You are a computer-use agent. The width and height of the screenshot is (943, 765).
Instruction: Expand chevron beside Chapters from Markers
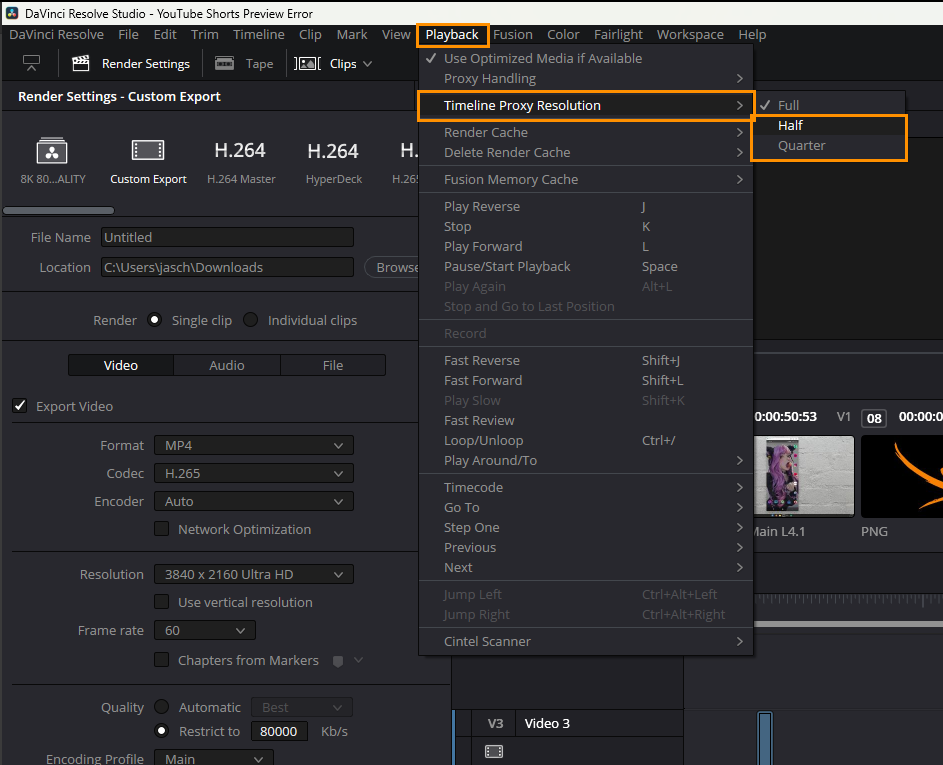tap(358, 660)
